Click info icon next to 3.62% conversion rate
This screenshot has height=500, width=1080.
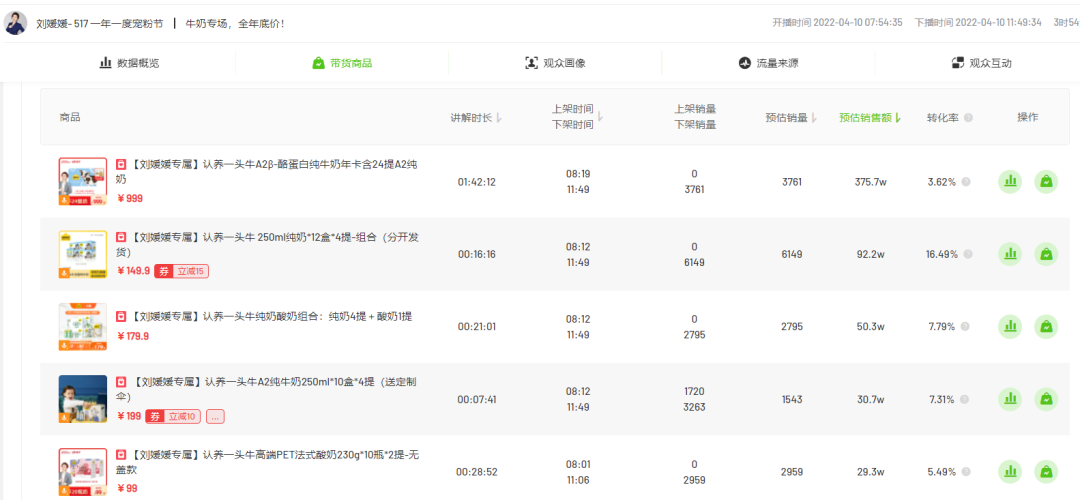coord(966,182)
